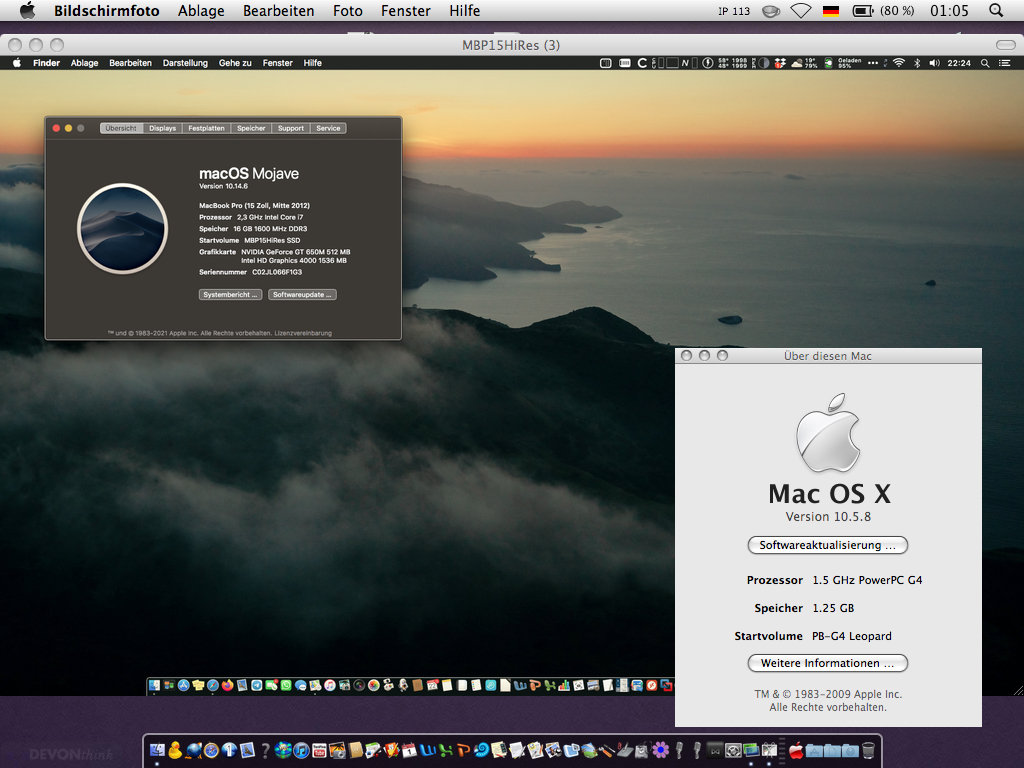The width and height of the screenshot is (1024, 768).
Task: Open the Darstellung menu in Finder
Action: coord(185,63)
